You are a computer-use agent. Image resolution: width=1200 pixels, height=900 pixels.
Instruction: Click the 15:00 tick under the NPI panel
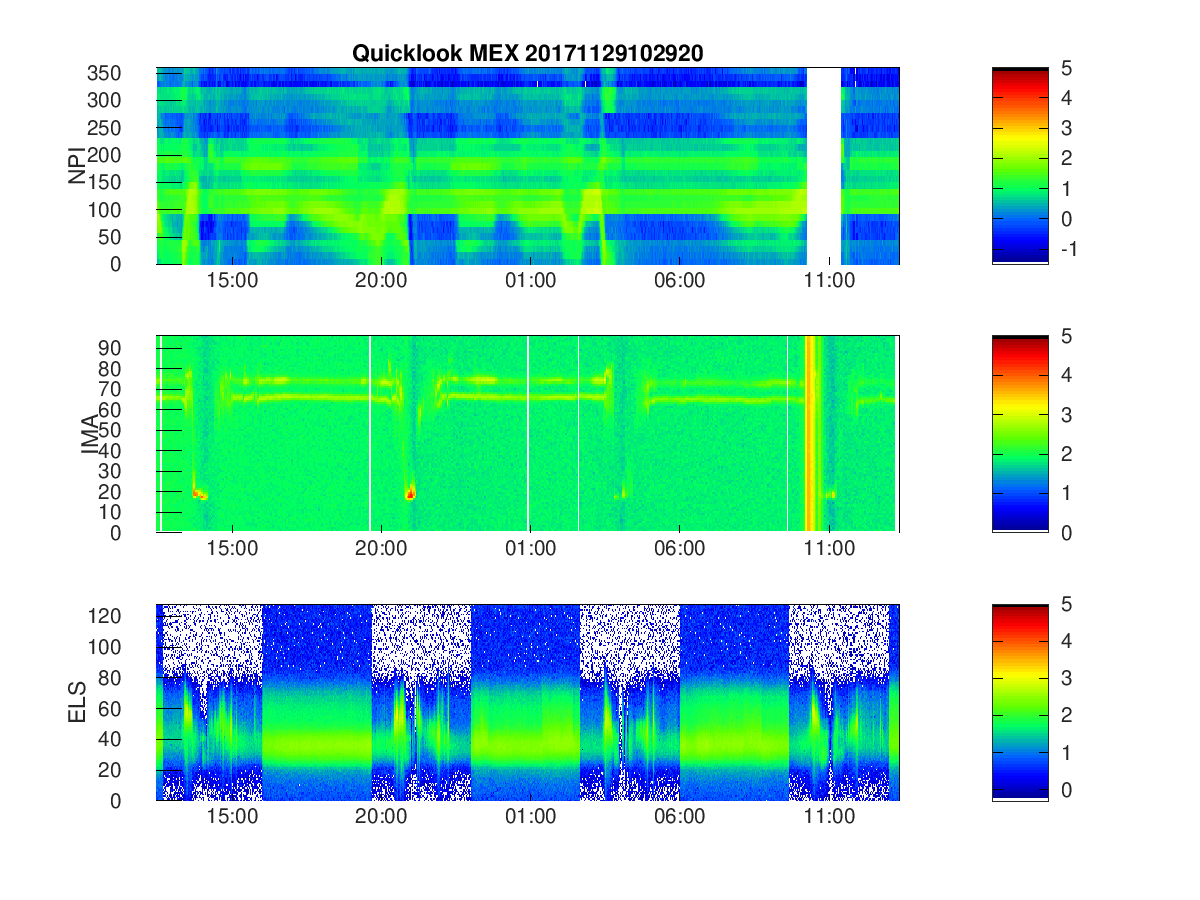(232, 281)
